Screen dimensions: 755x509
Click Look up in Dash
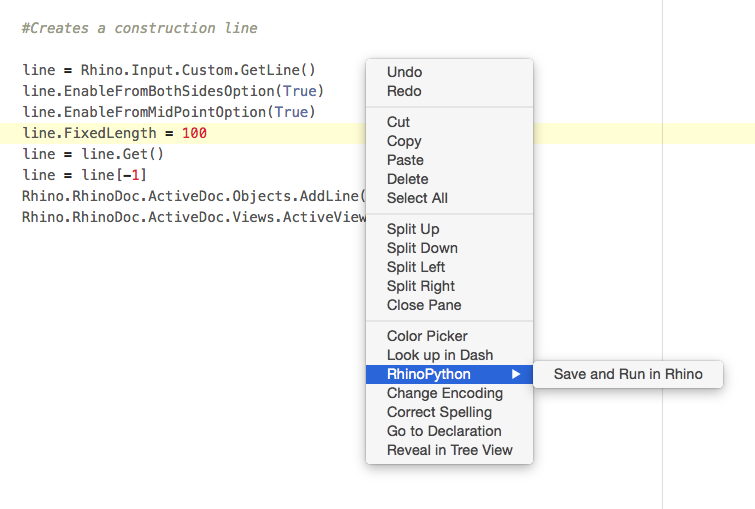[x=449, y=355]
